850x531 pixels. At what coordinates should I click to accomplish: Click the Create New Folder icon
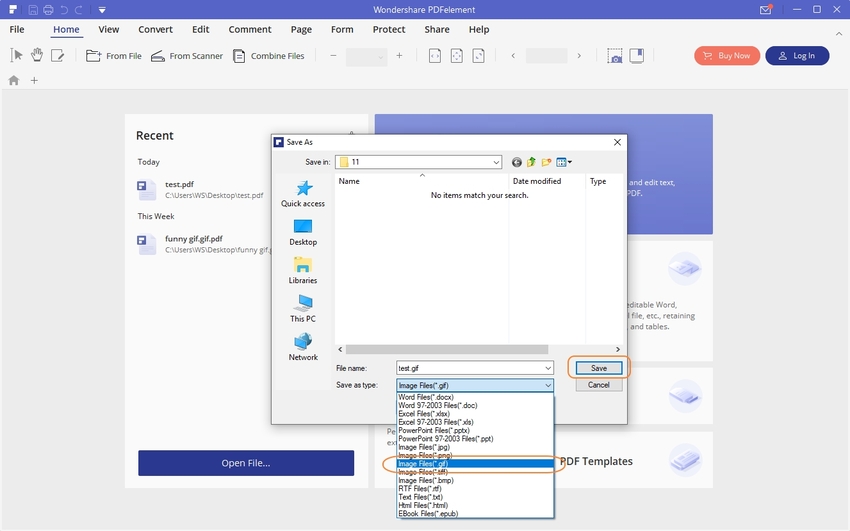[546, 162]
